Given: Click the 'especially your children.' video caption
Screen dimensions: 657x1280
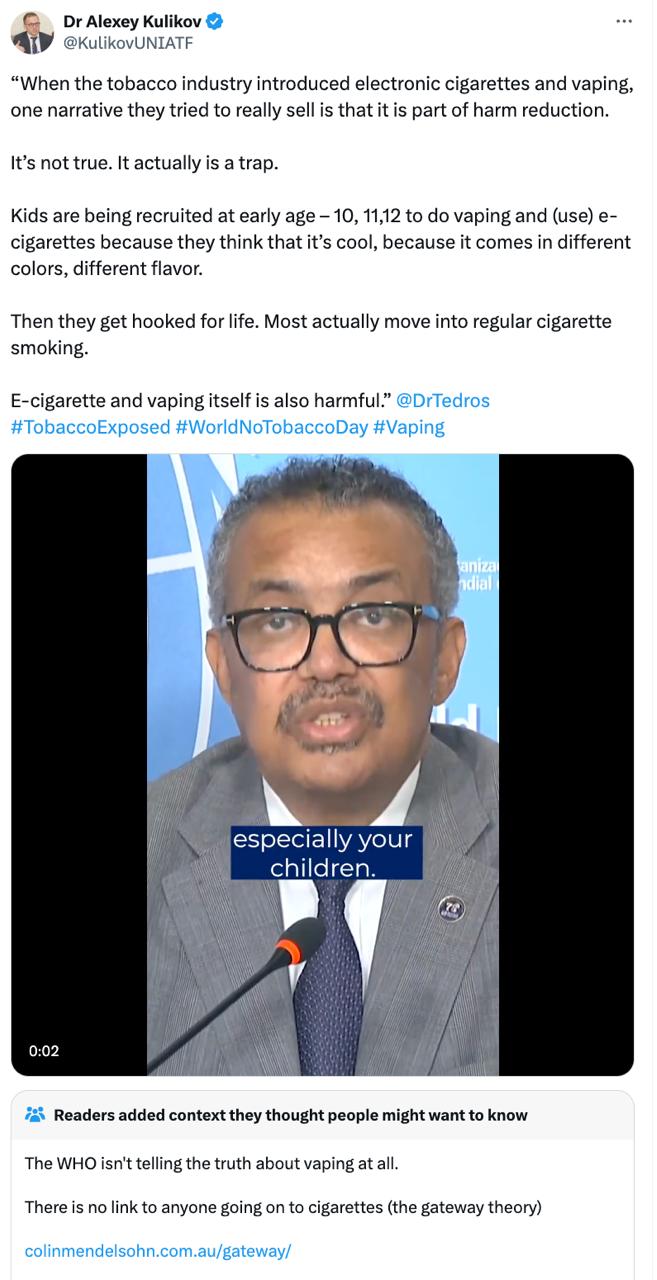Looking at the screenshot, I should pyautogui.click(x=323, y=852).
